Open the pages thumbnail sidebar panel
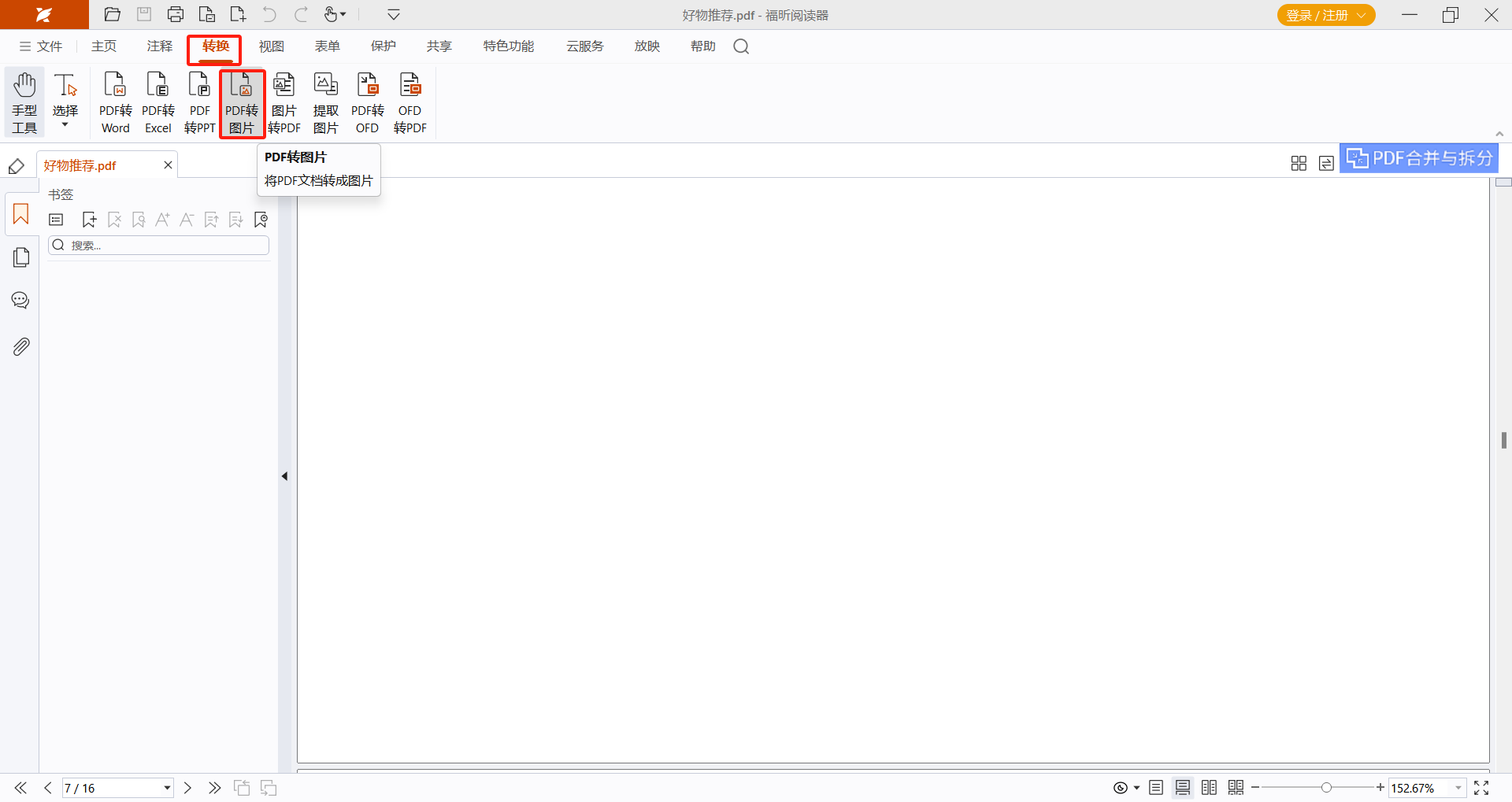 click(x=21, y=257)
